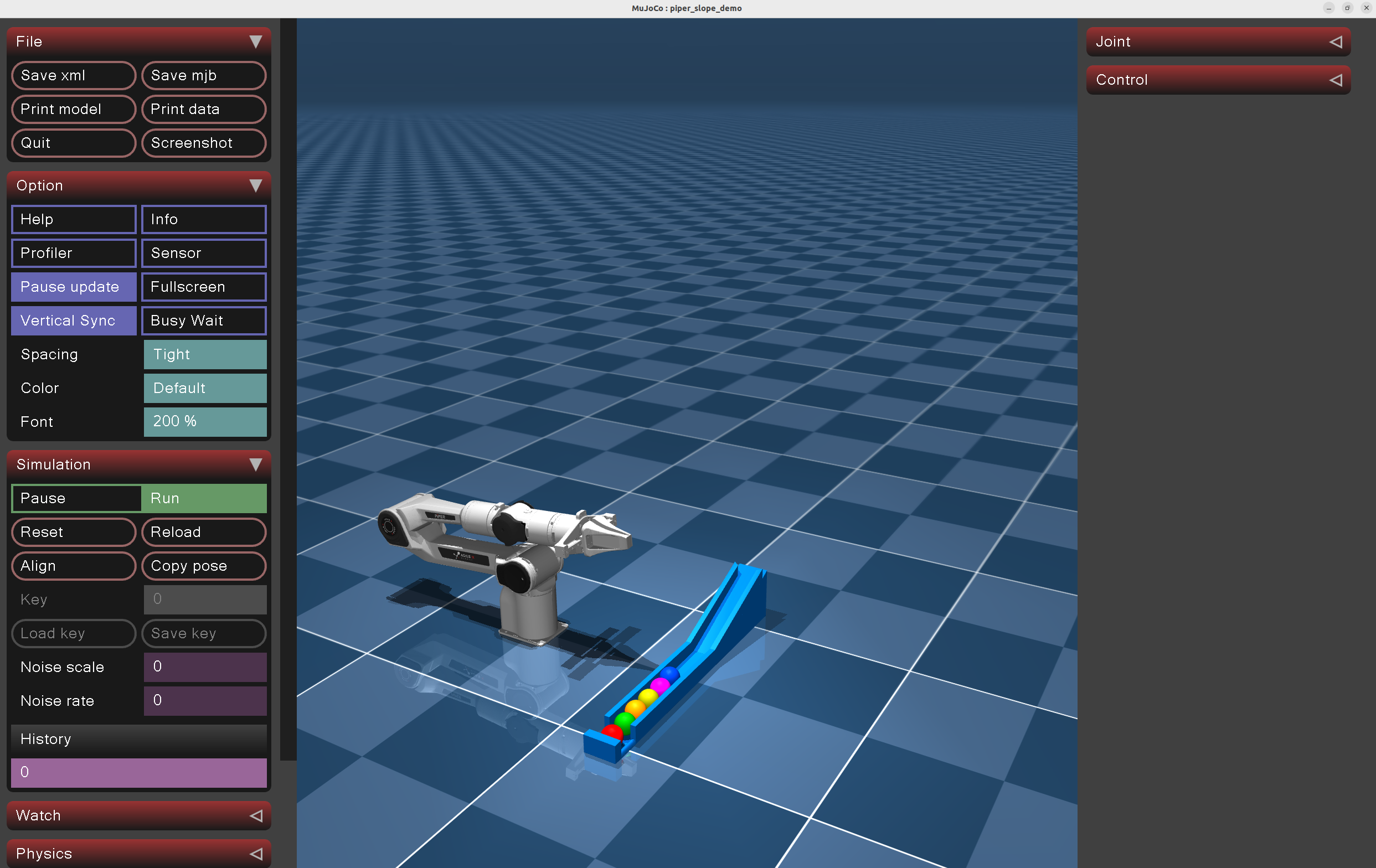
Task: Turn off Vertical Sync
Action: (x=74, y=321)
